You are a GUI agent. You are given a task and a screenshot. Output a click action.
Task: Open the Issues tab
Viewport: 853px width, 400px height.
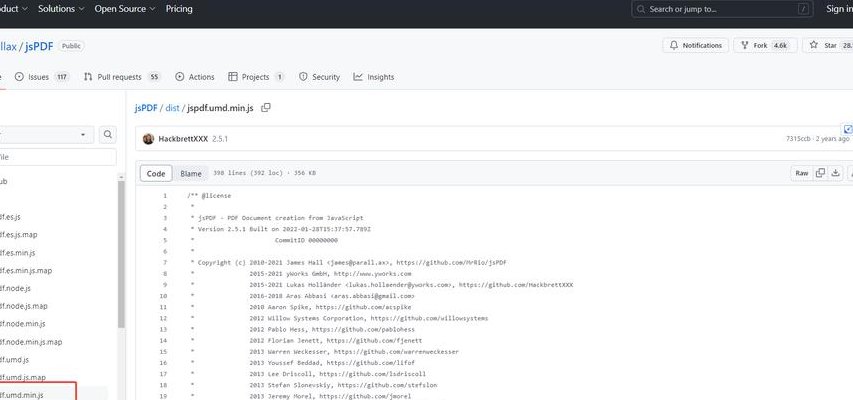[42, 77]
